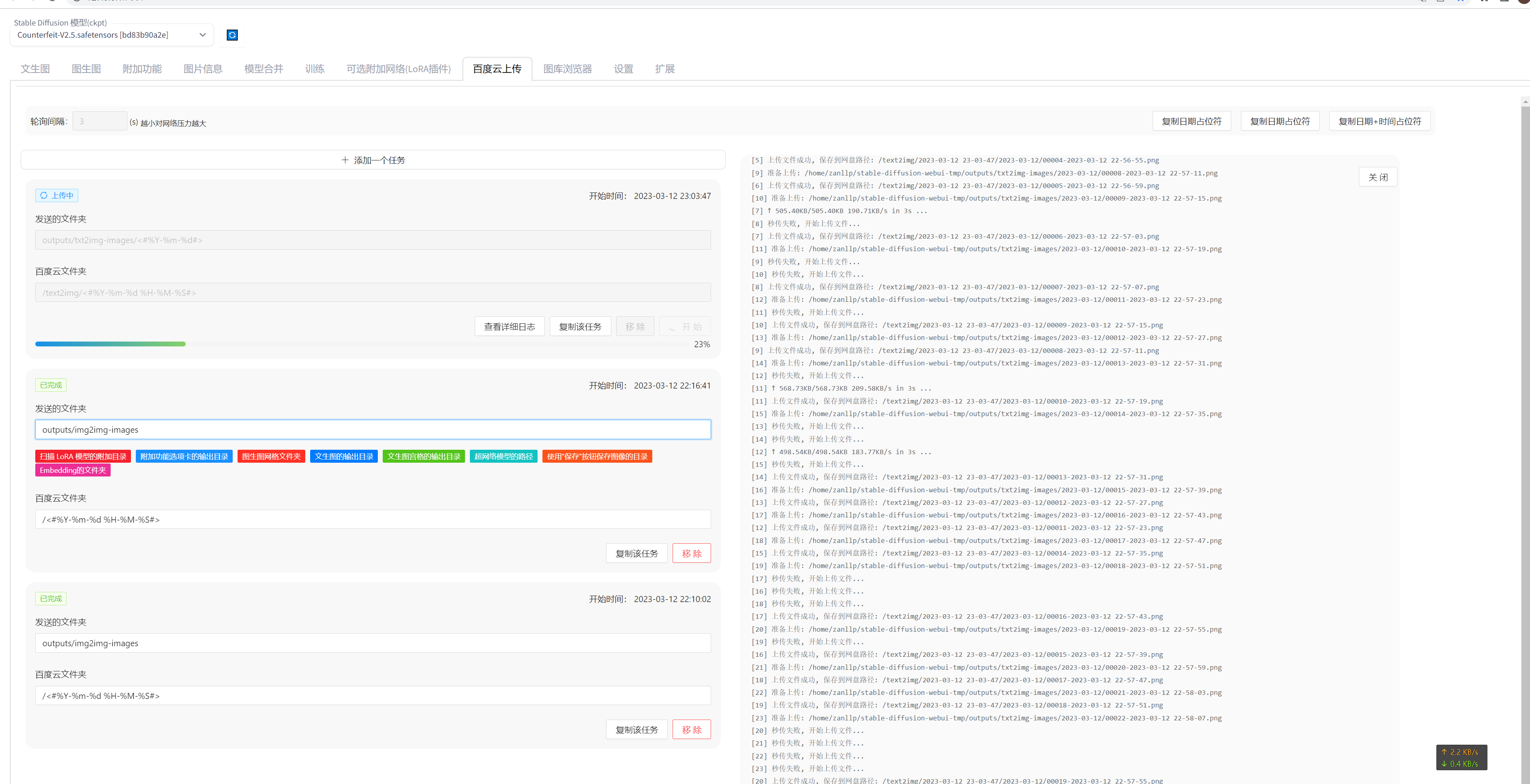Open the Stable Diffusion model dropdown
This screenshot has height=784, width=1530.
click(111, 35)
